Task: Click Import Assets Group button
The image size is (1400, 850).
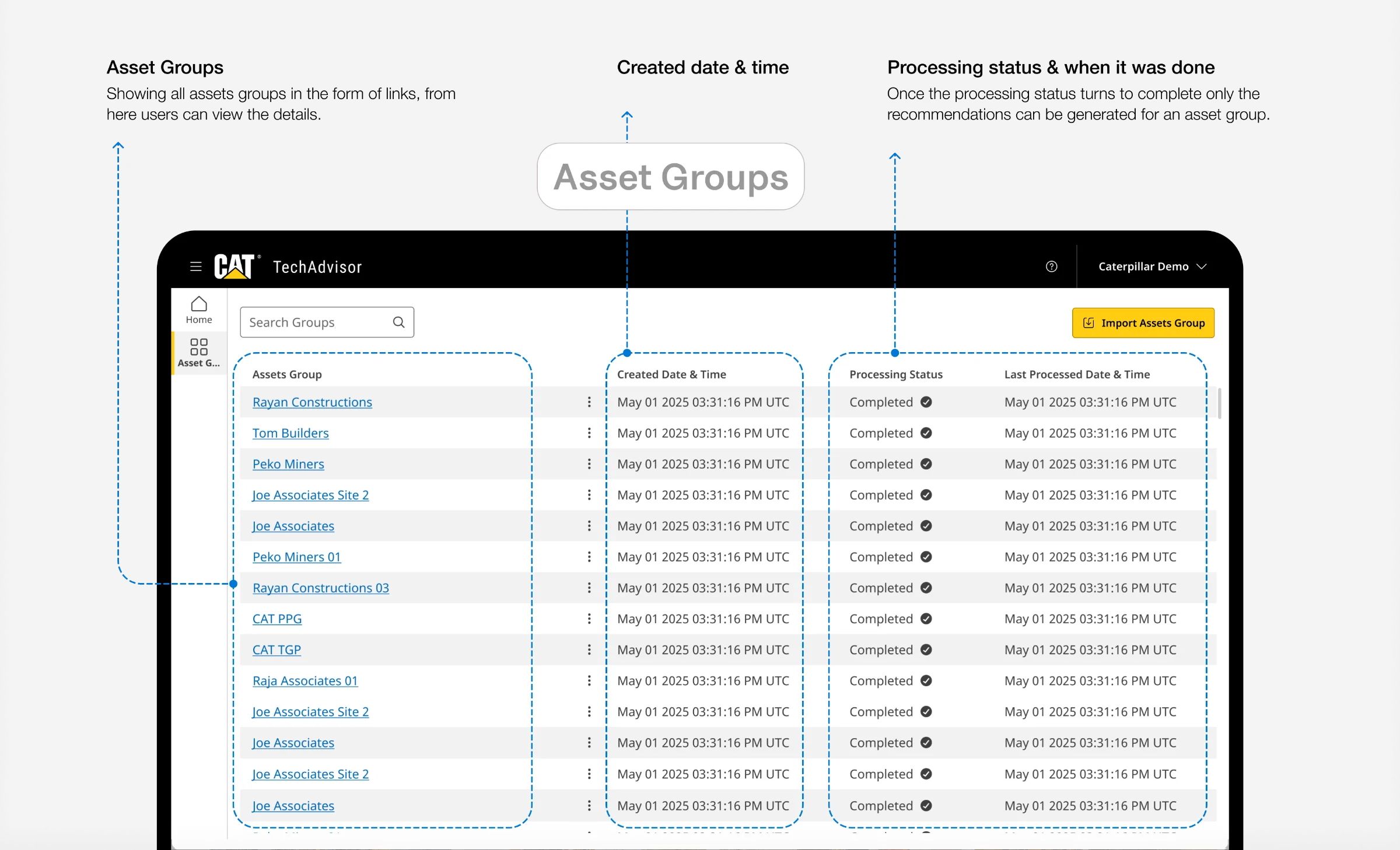Action: [1143, 323]
